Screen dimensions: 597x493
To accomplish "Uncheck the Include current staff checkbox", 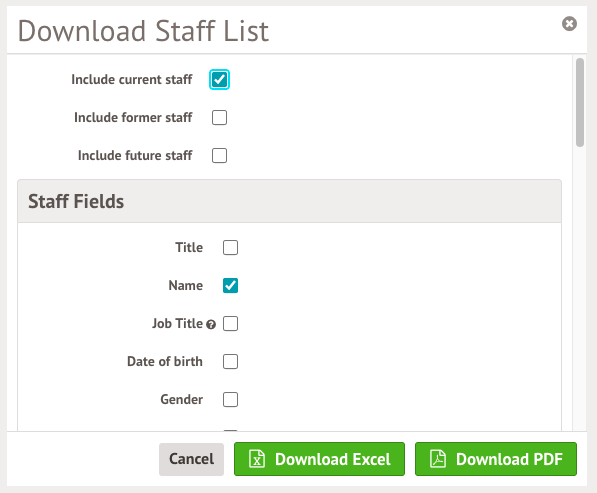I will click(219, 80).
